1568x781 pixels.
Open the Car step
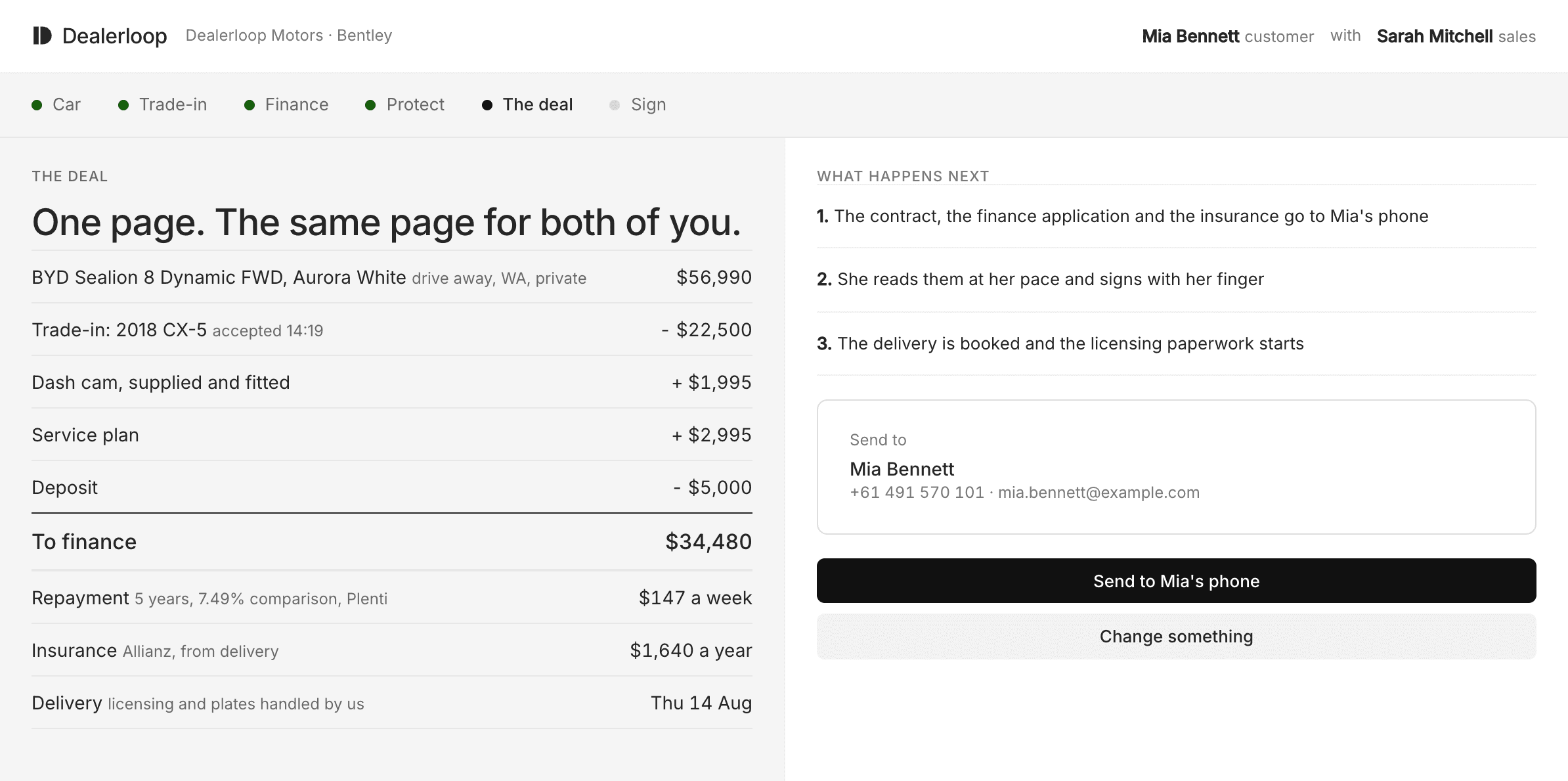click(x=56, y=104)
